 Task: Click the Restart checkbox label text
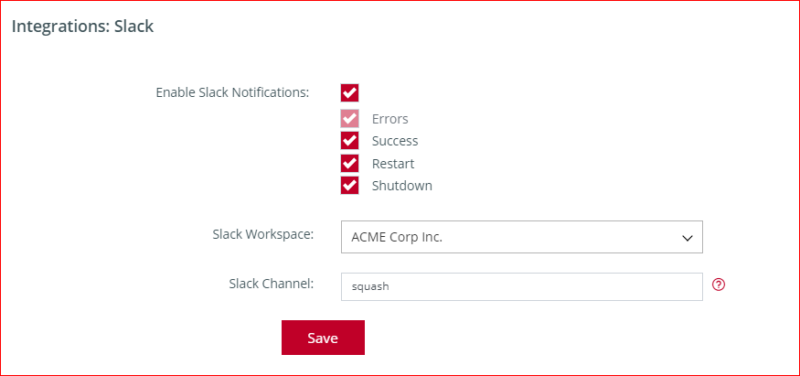393,164
